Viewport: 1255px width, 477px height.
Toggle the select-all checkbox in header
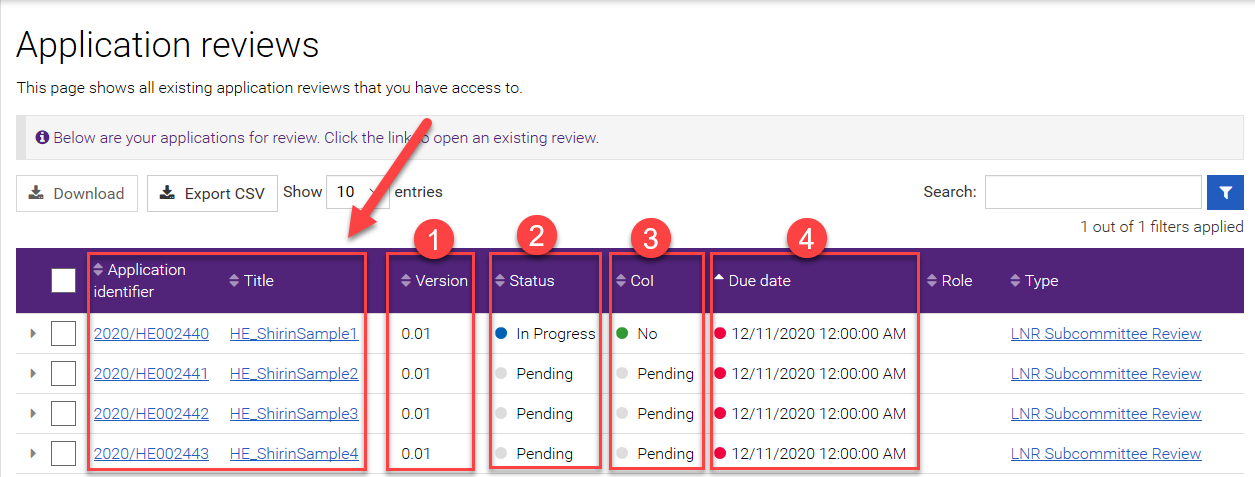point(63,281)
